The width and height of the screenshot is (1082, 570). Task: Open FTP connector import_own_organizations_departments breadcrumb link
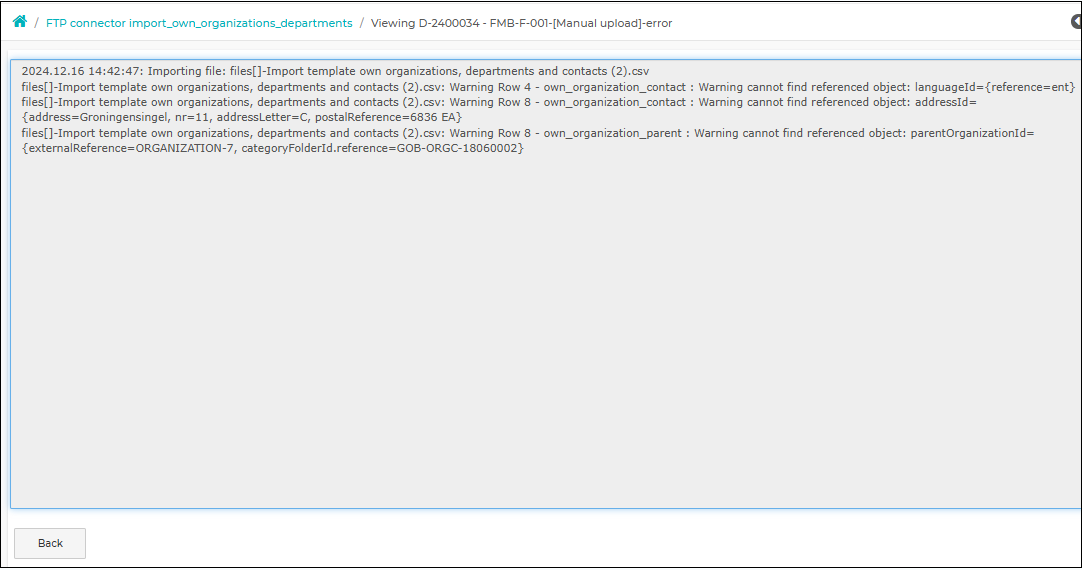[199, 23]
